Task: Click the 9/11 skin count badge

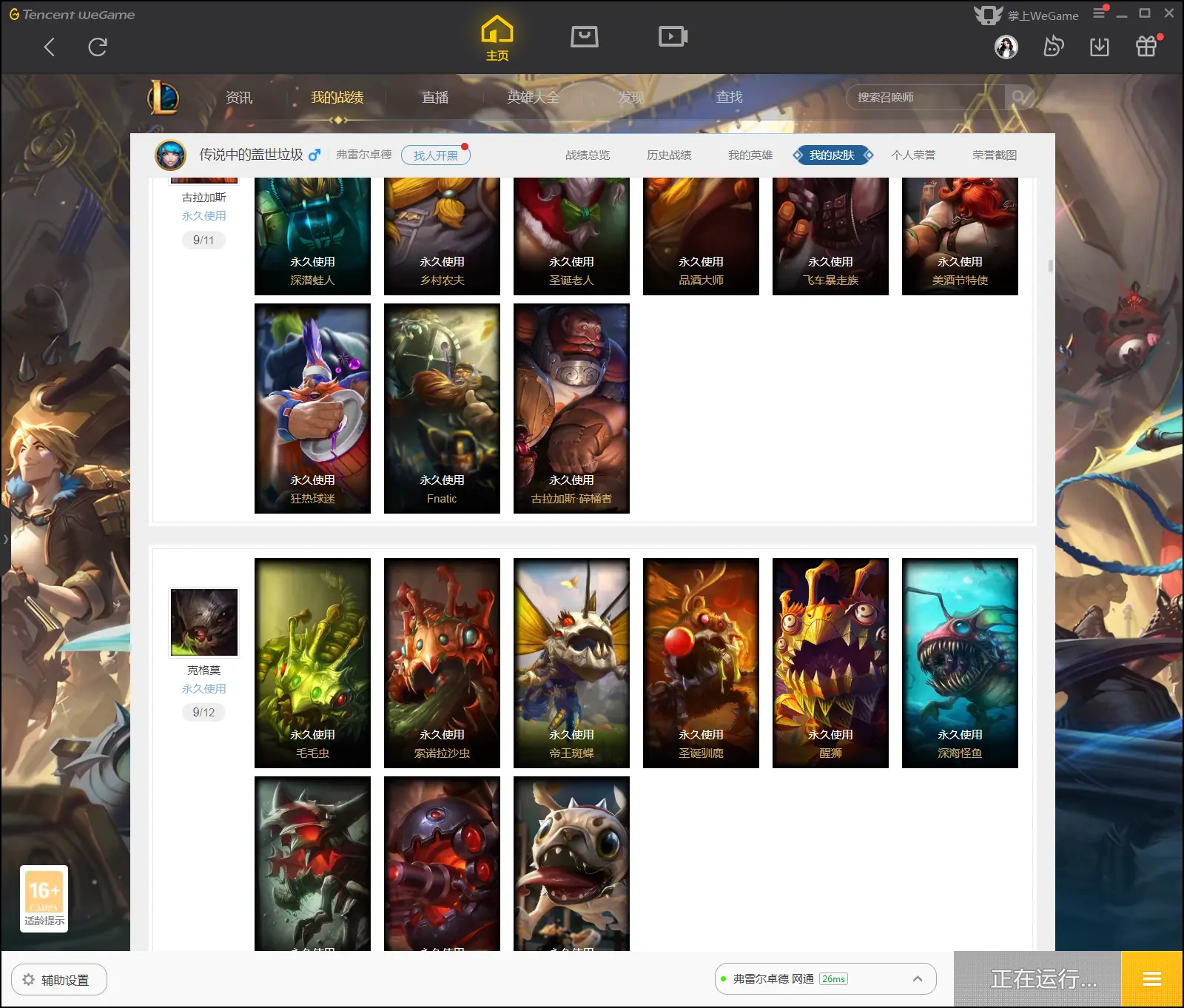Action: (x=203, y=240)
